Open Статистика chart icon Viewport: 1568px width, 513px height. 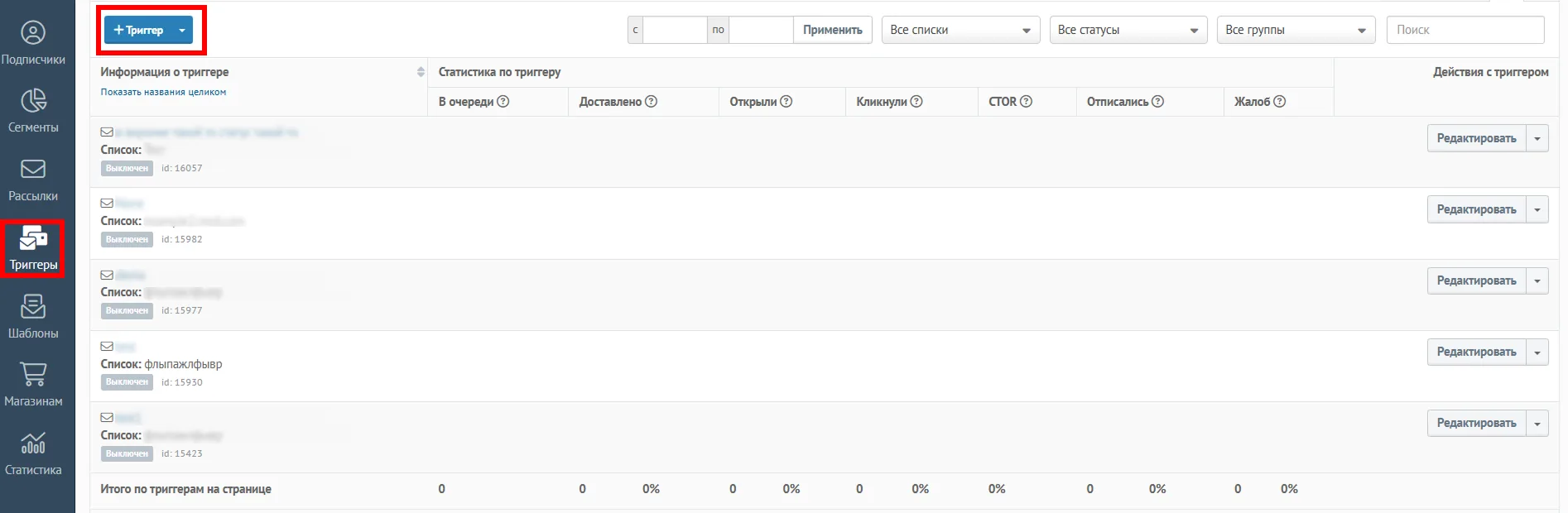pyautogui.click(x=33, y=443)
